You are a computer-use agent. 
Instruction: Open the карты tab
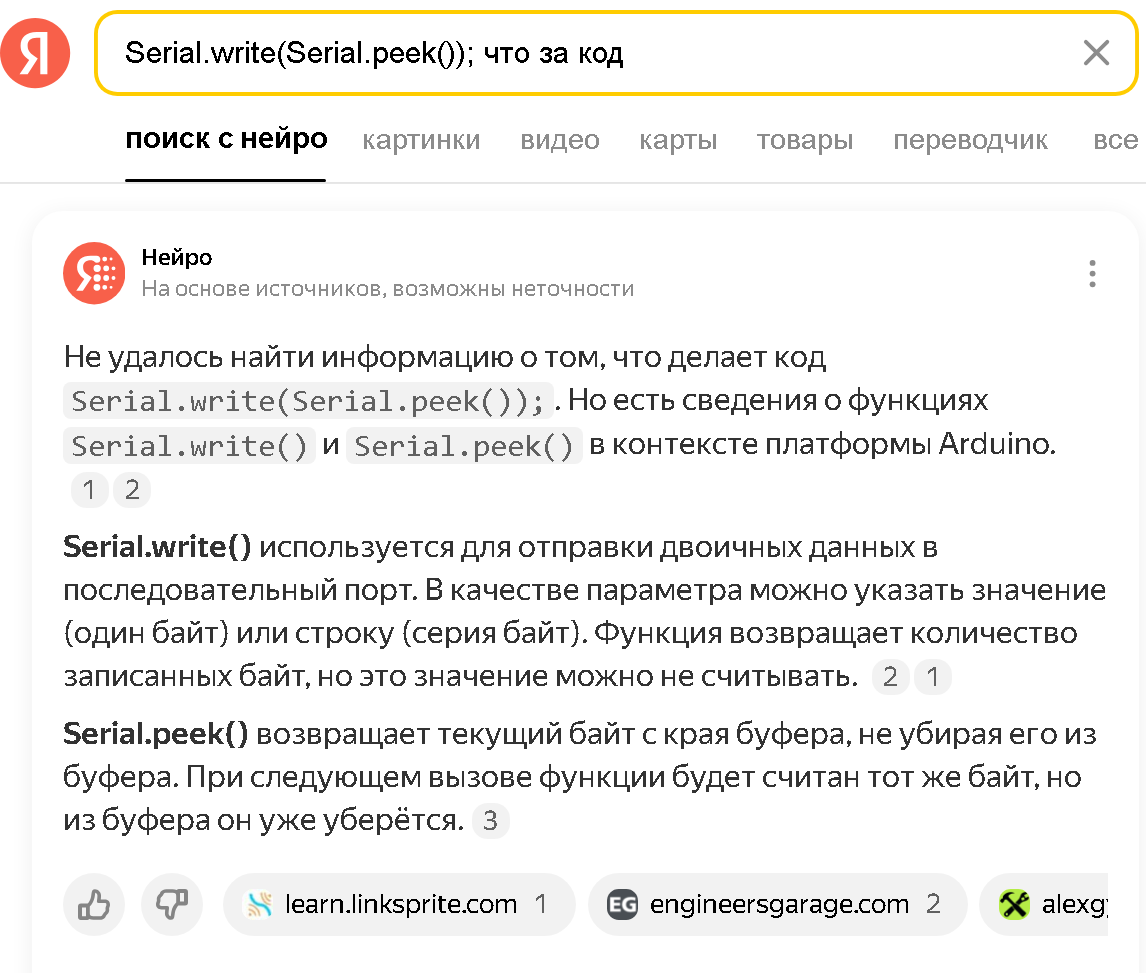click(x=678, y=140)
